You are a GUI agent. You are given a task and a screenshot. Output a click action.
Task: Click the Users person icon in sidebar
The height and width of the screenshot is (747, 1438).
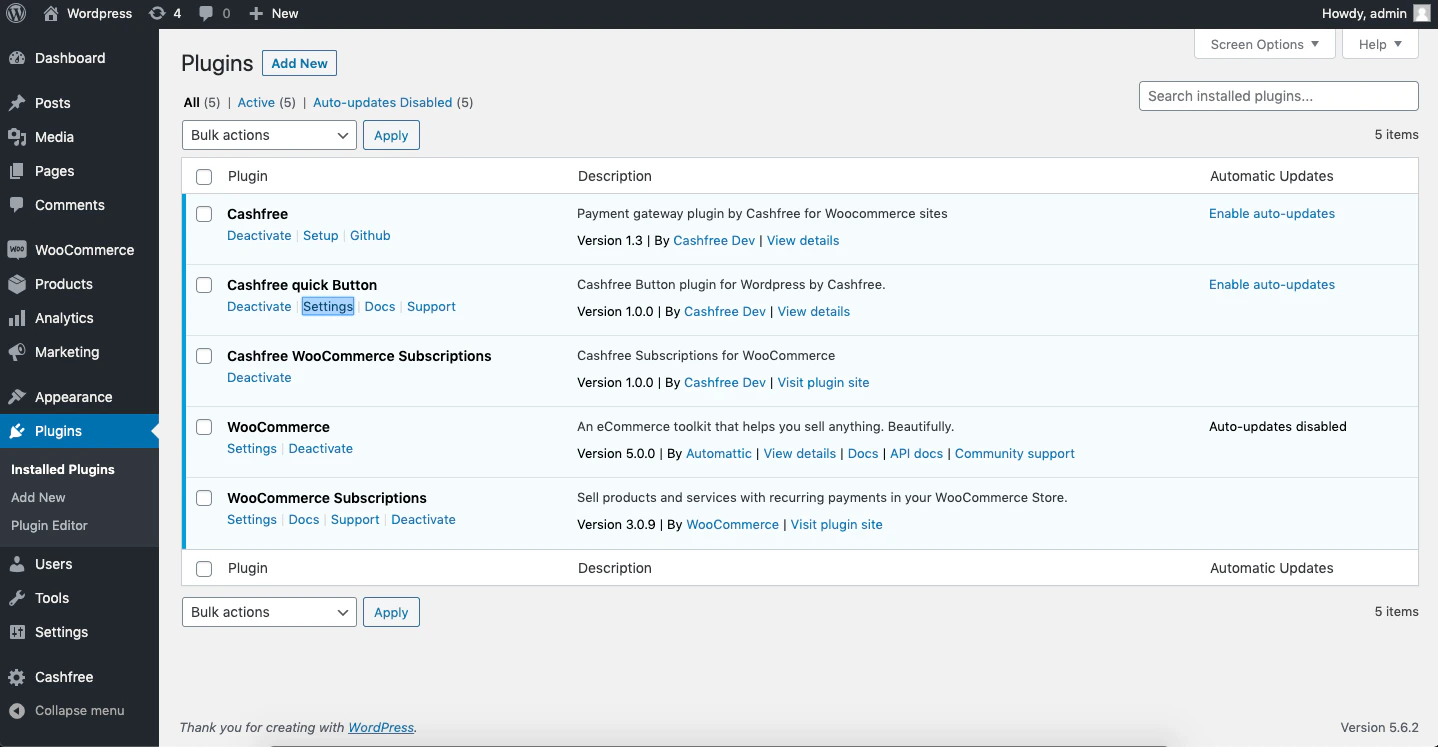[17, 564]
